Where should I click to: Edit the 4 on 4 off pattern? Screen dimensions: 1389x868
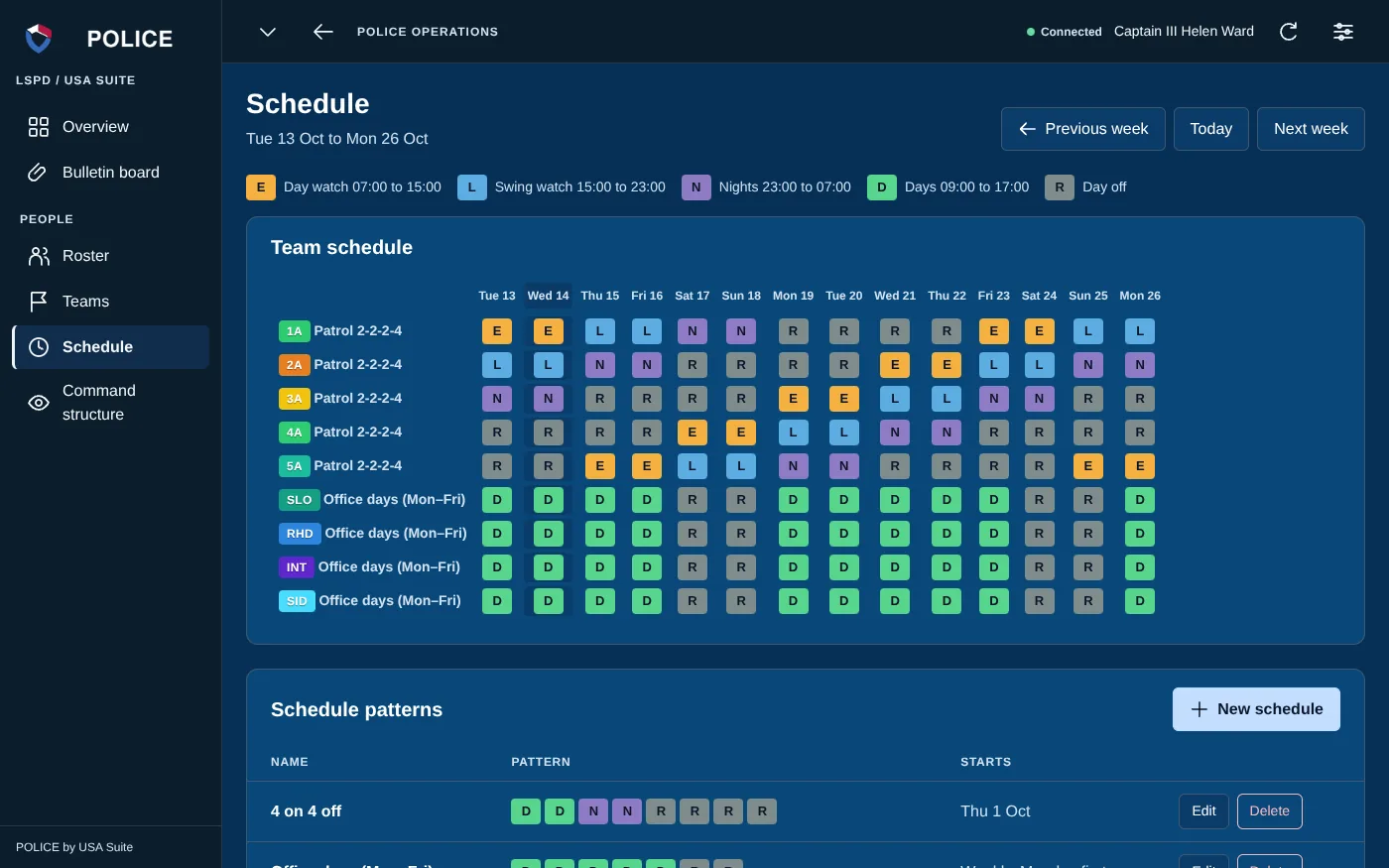point(1203,811)
